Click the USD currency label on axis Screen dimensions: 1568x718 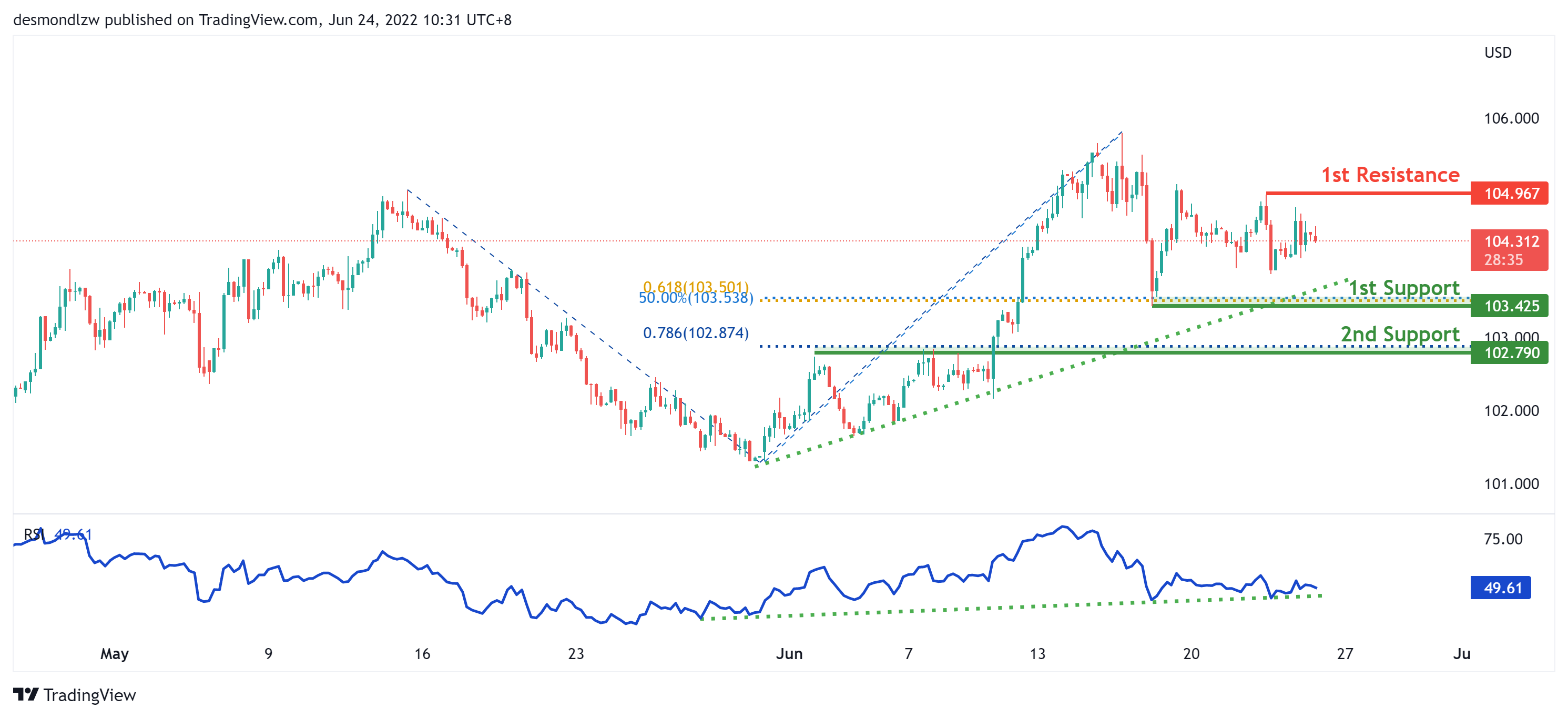[x=1498, y=53]
